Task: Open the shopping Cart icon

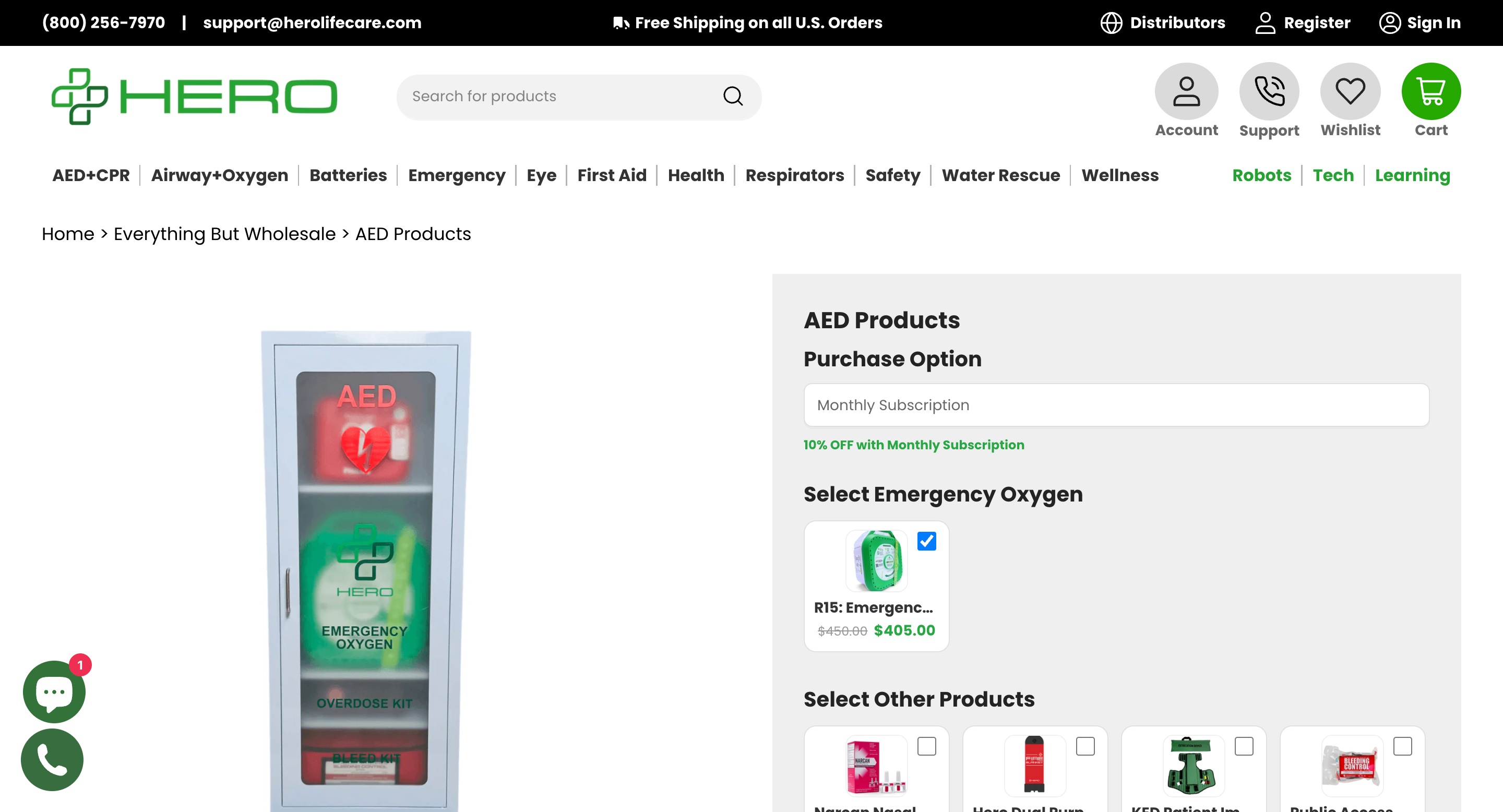Action: coord(1430,91)
